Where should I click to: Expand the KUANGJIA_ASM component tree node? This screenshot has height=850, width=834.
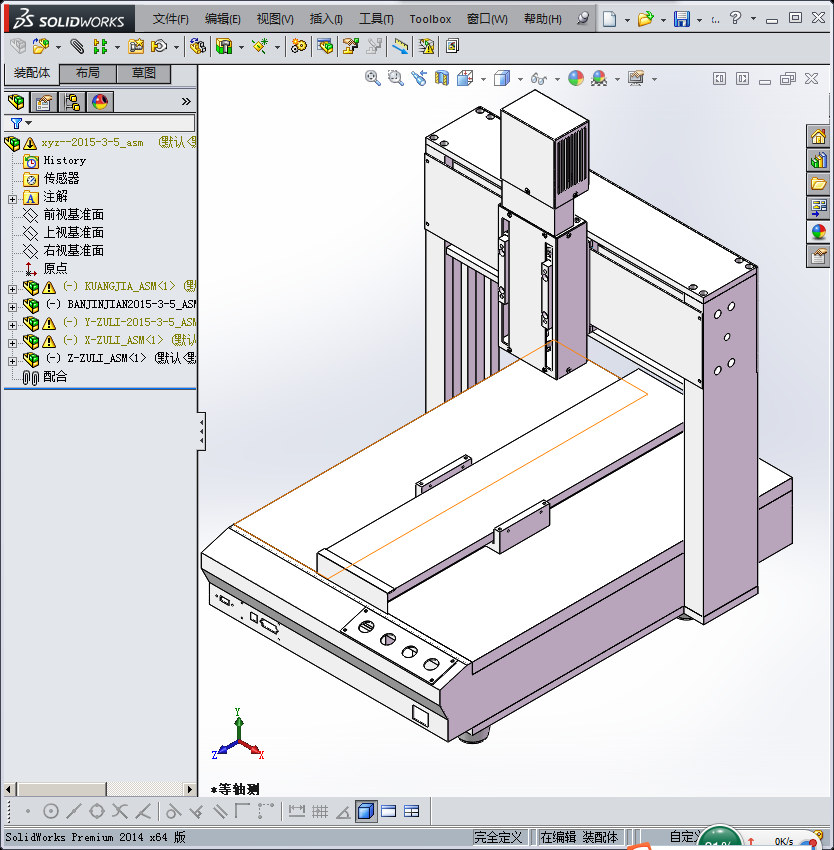(x=12, y=288)
